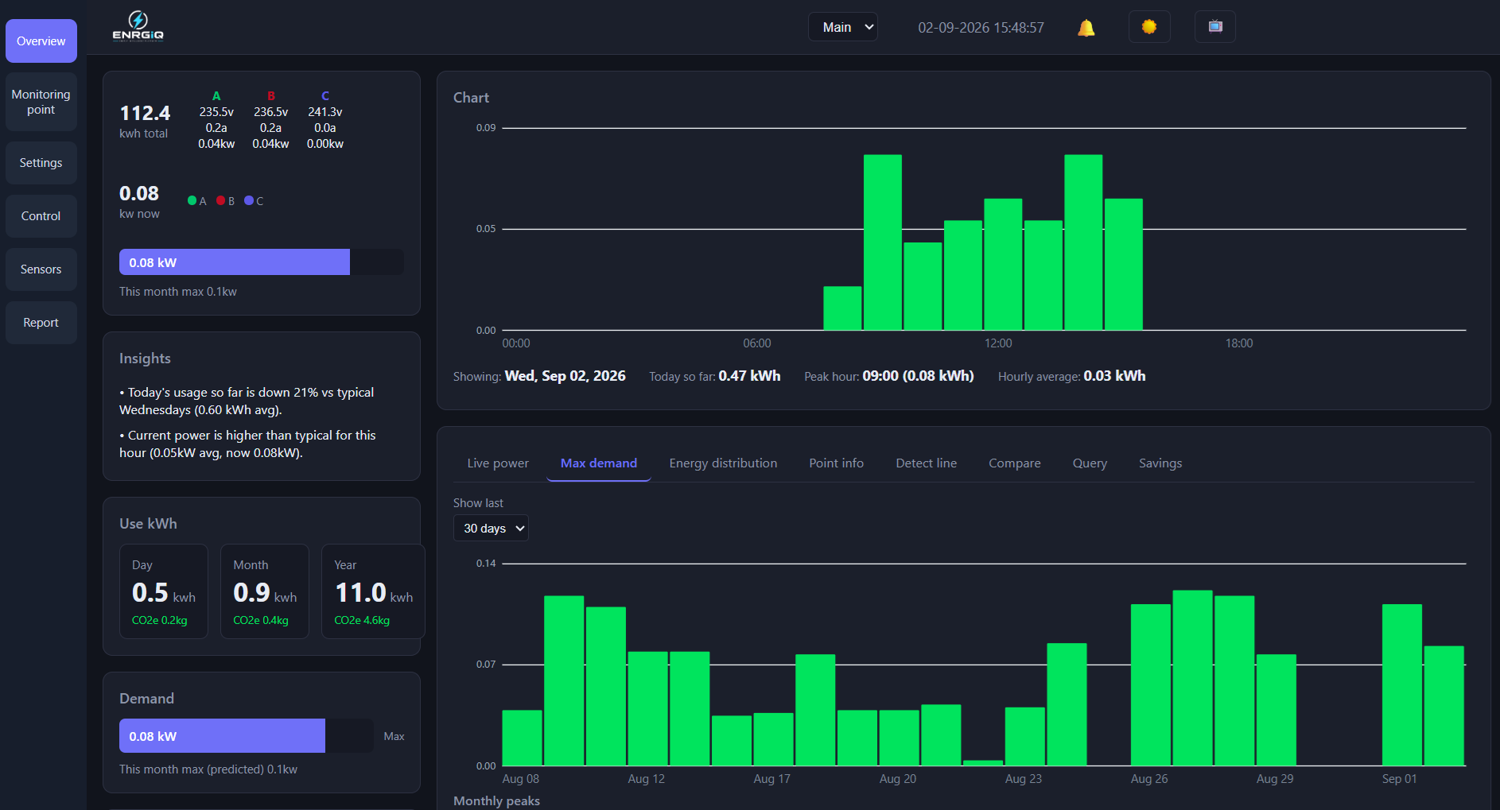Click the Chart panel heading
Image resolution: width=1500 pixels, height=810 pixels.
point(471,97)
